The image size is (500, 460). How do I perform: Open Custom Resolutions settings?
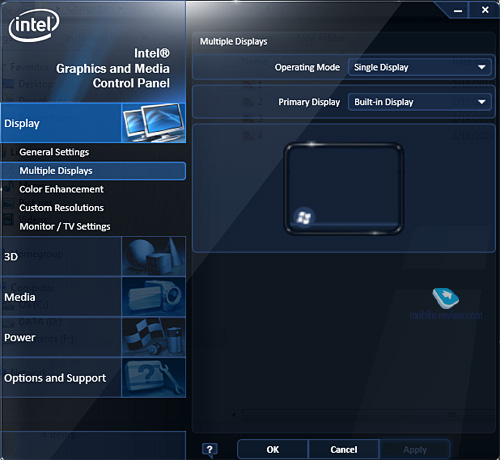62,208
